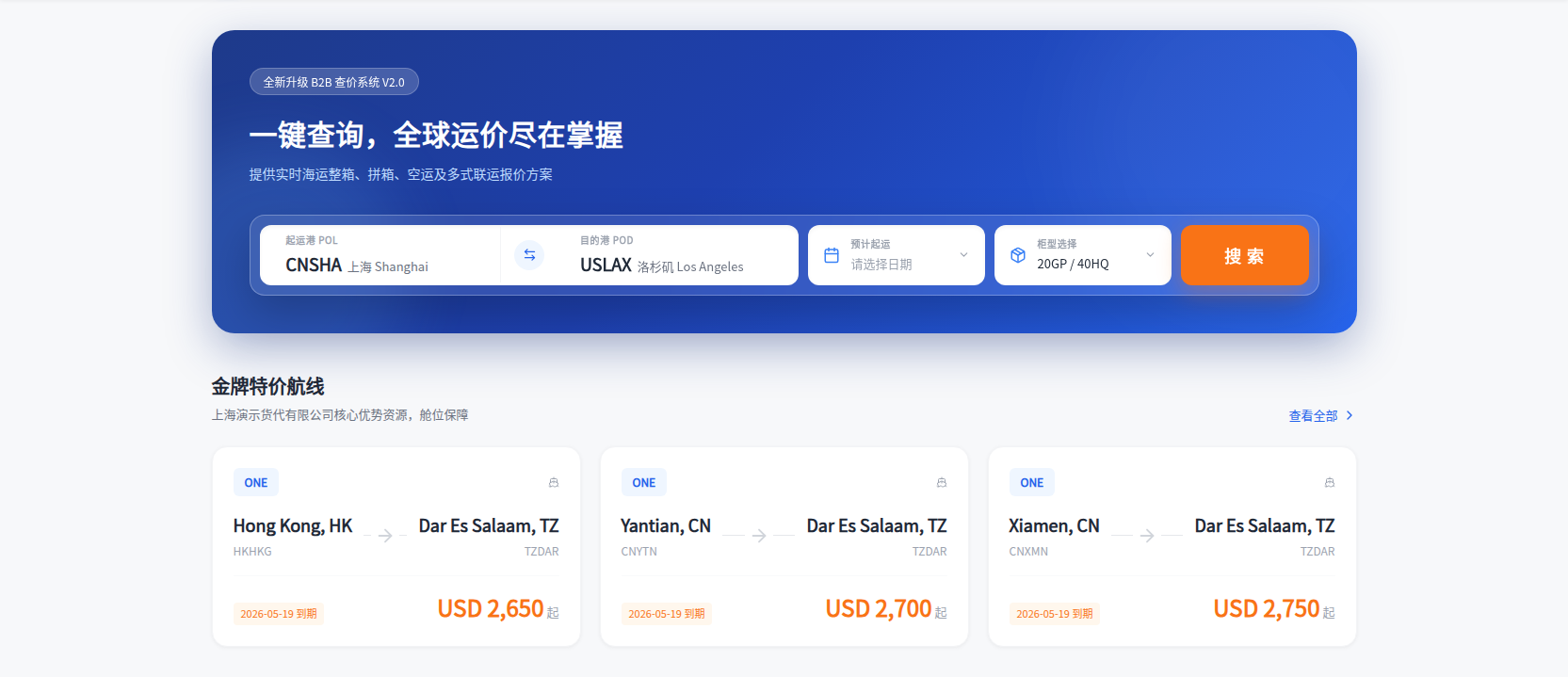Click the container box icon

click(x=1018, y=255)
